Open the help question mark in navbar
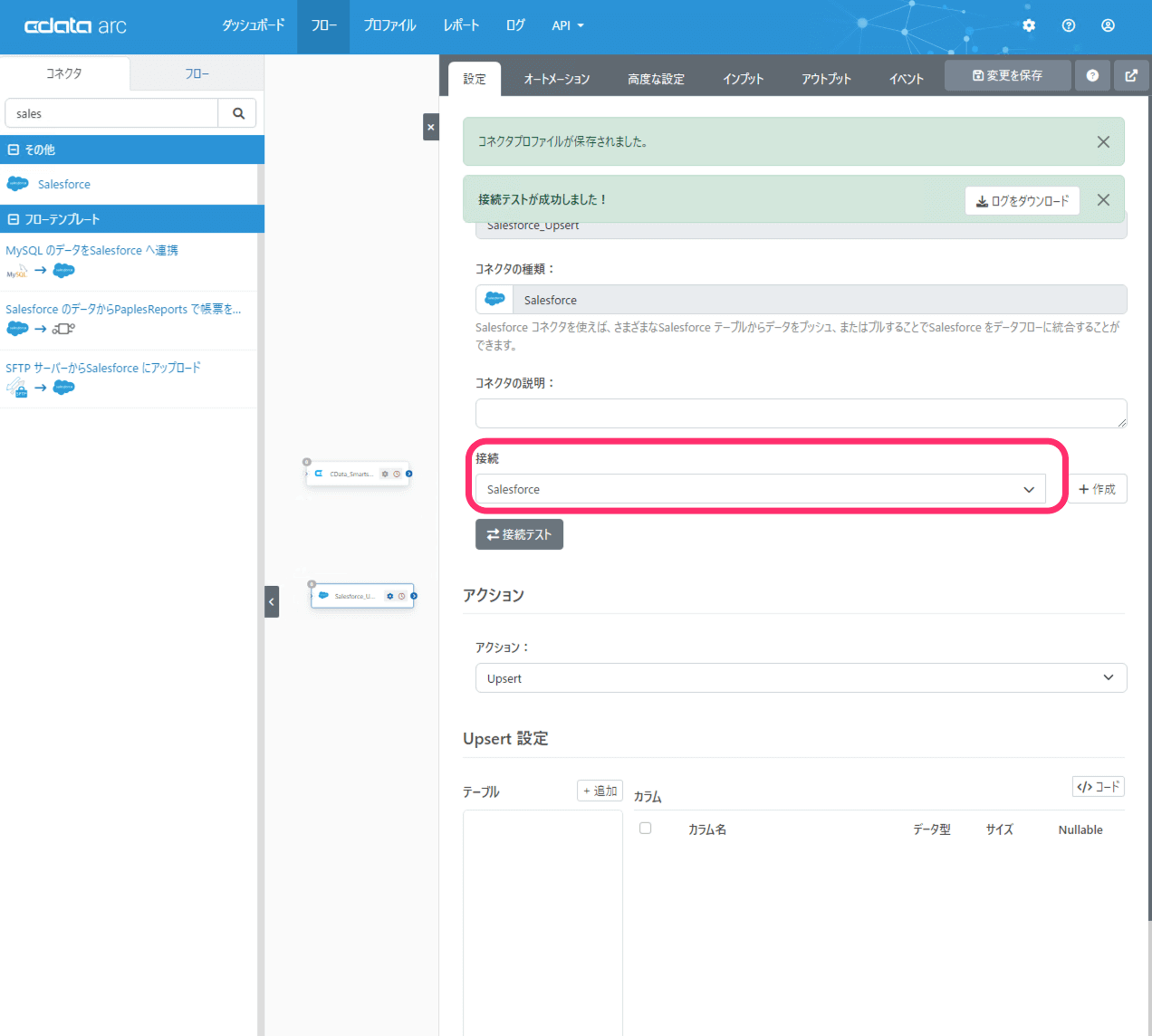Image resolution: width=1152 pixels, height=1036 pixels. tap(1069, 25)
